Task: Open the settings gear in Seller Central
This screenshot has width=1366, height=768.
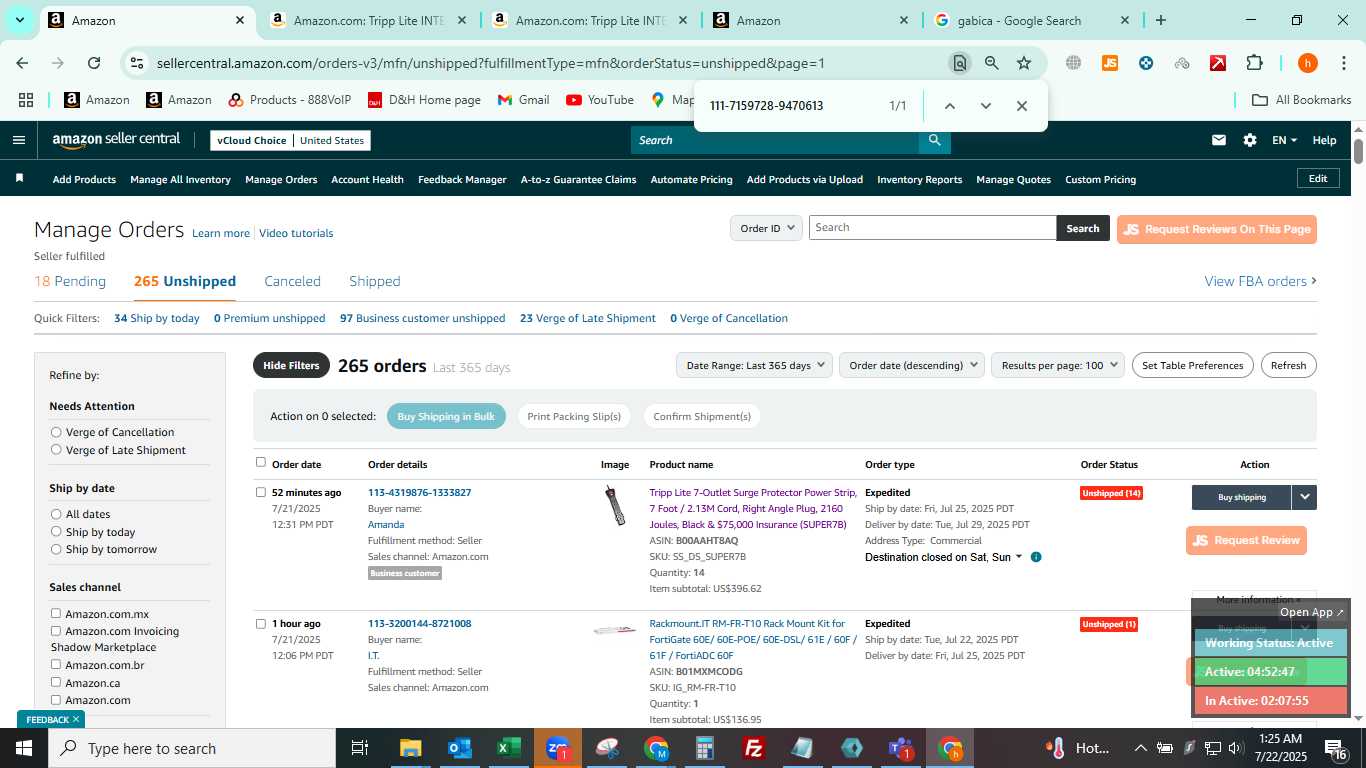Action: pyautogui.click(x=1249, y=140)
